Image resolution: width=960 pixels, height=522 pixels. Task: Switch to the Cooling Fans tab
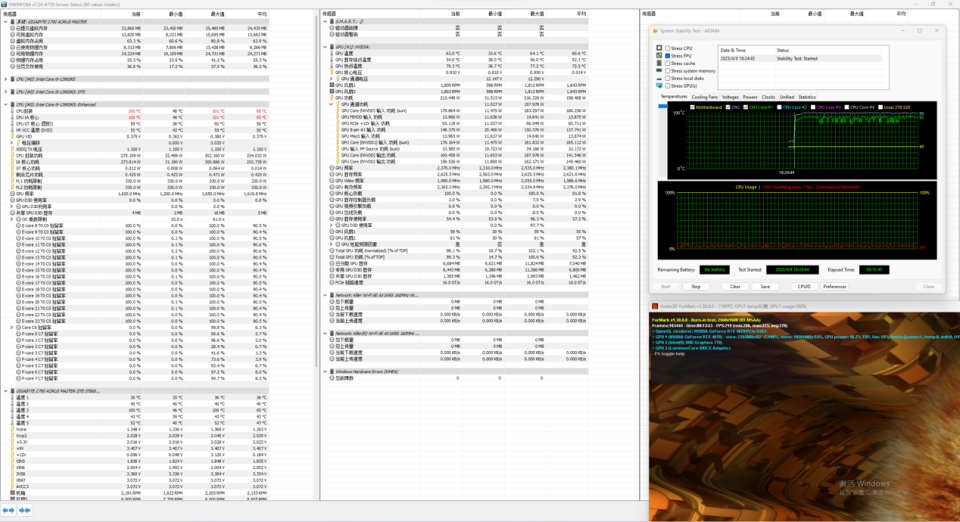(x=704, y=97)
